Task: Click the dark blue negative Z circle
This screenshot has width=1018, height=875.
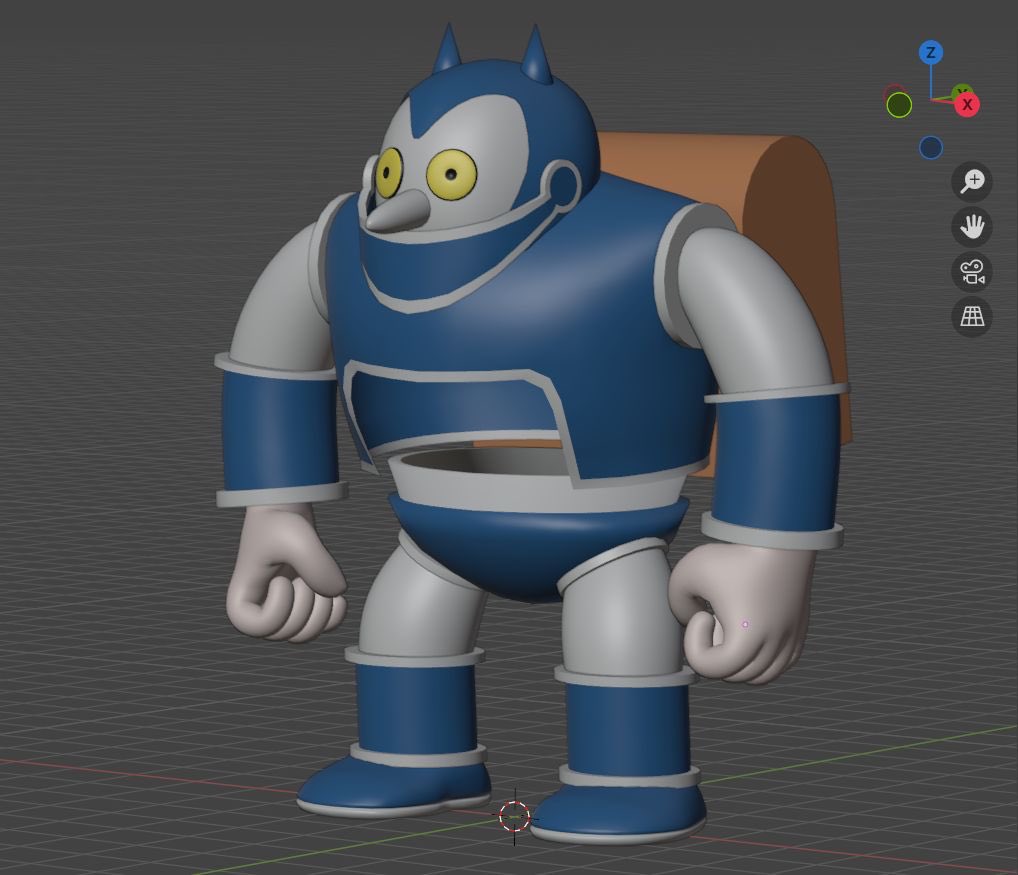Action: coord(931,147)
